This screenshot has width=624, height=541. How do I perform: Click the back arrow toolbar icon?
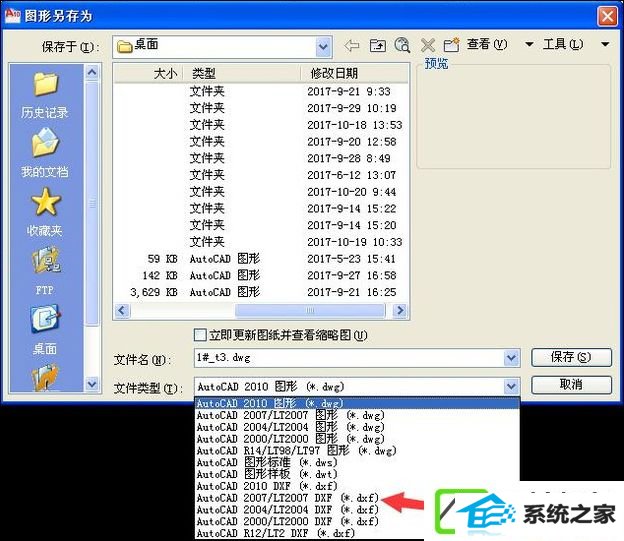point(352,45)
